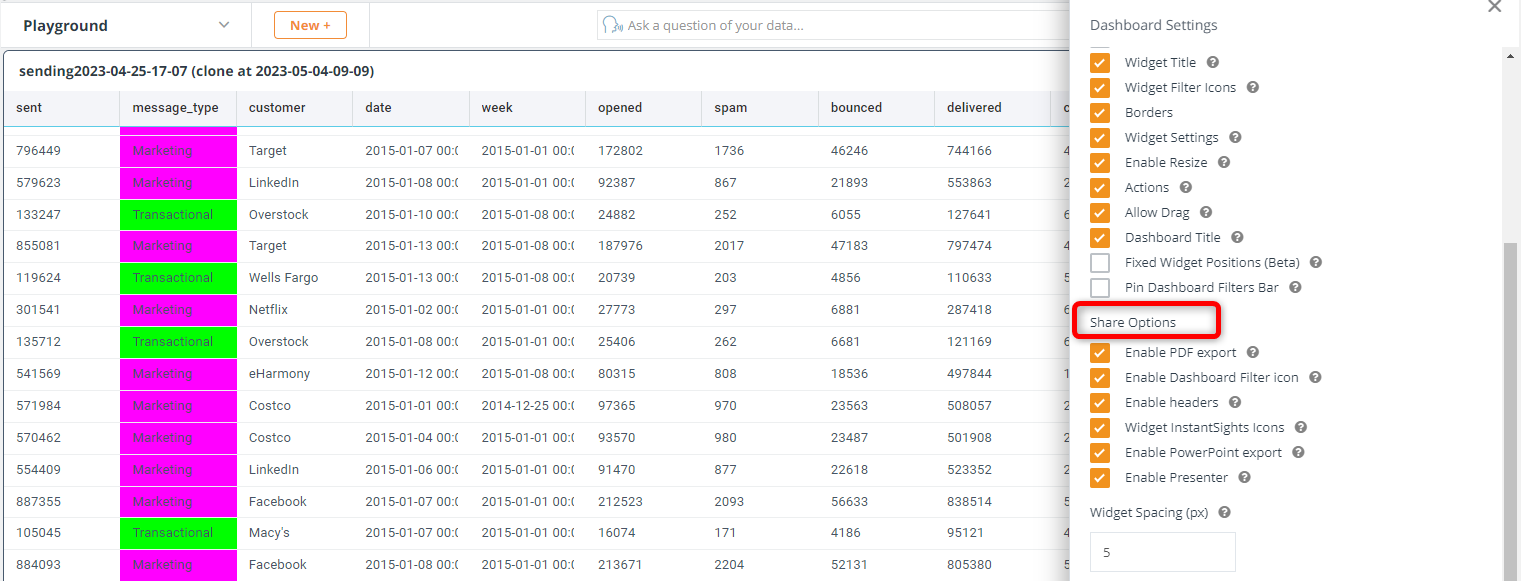The width and height of the screenshot is (1521, 581).
Task: Click help icon beside Allow Drag
Action: coord(1206,212)
